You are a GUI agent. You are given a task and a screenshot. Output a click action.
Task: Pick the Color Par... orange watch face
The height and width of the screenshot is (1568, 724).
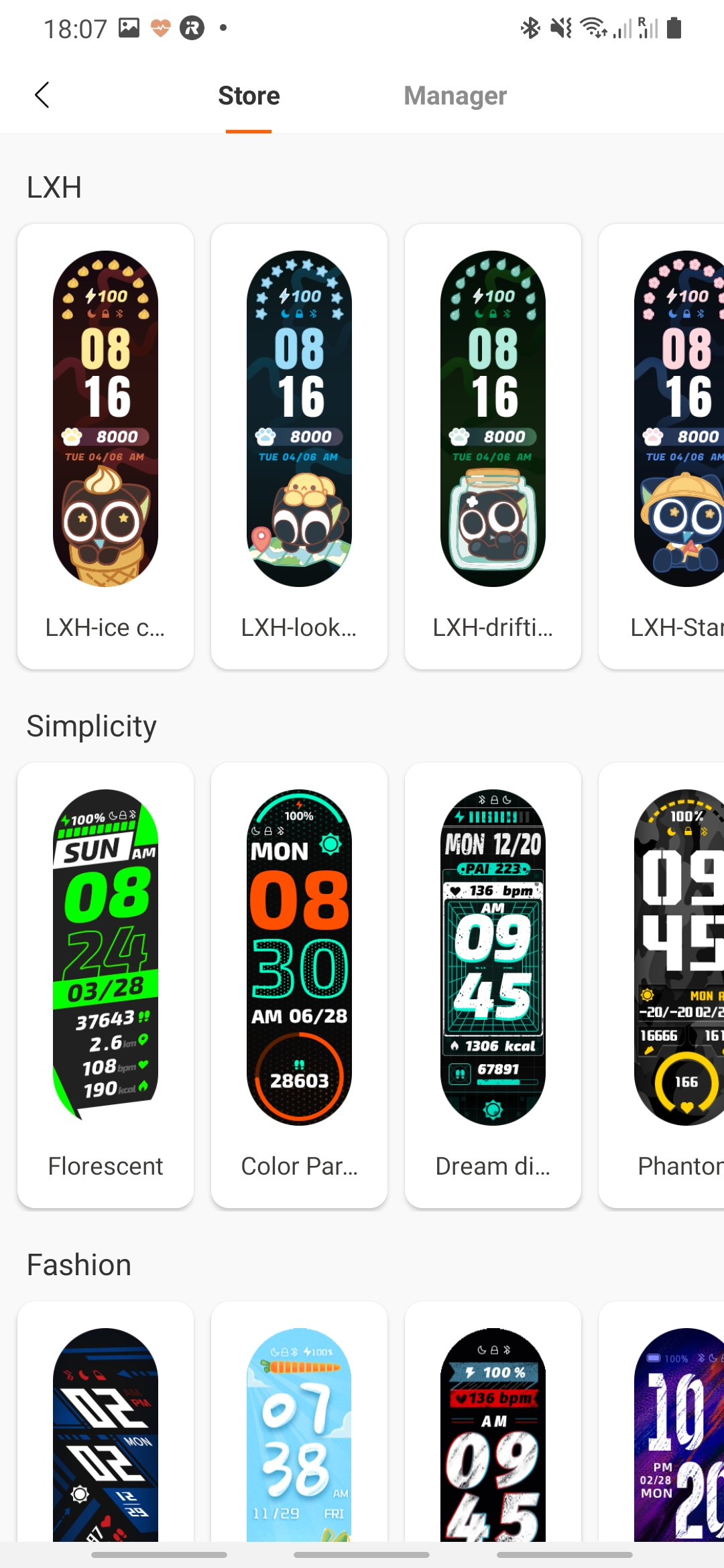pos(299,985)
